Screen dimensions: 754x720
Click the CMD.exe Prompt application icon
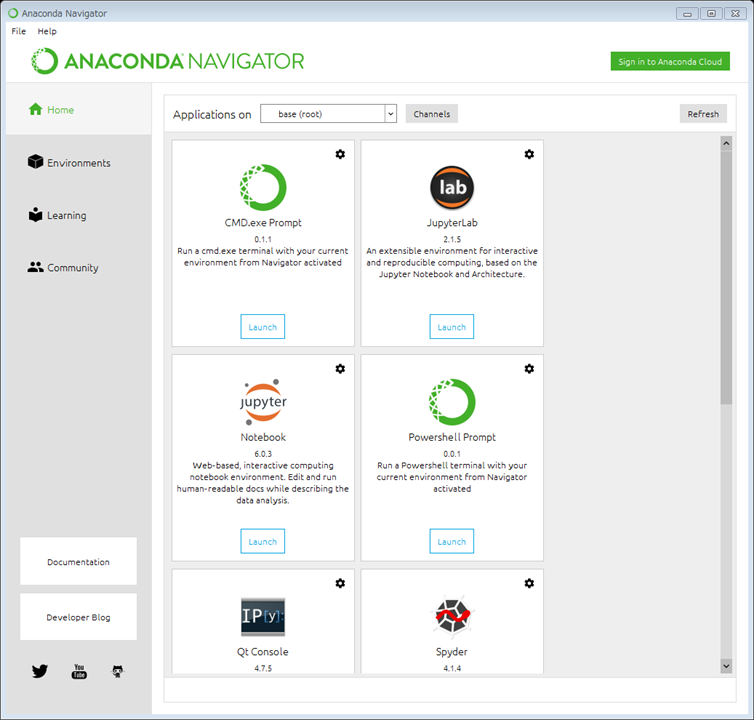263,188
